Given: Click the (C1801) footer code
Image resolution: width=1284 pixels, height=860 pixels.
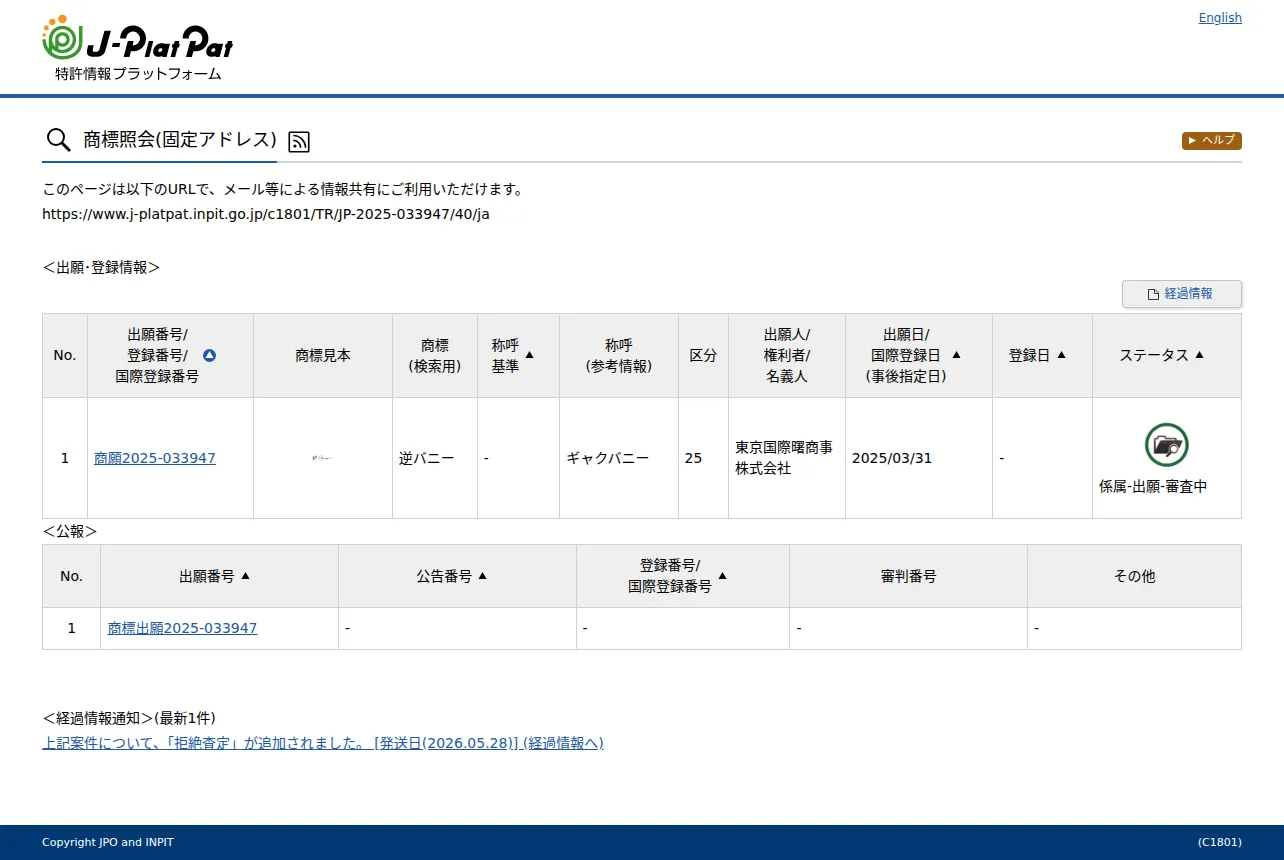Looking at the screenshot, I should (x=1219, y=842).
